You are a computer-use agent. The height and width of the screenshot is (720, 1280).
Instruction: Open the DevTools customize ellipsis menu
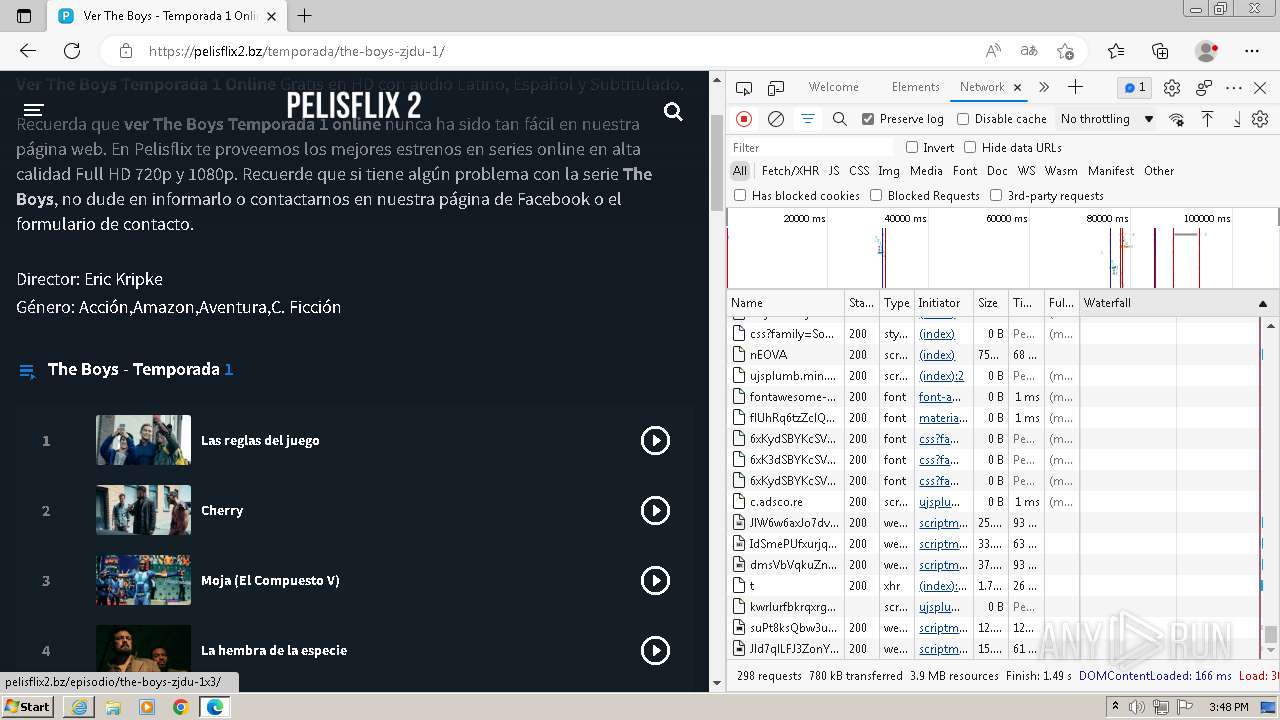[x=1234, y=88]
